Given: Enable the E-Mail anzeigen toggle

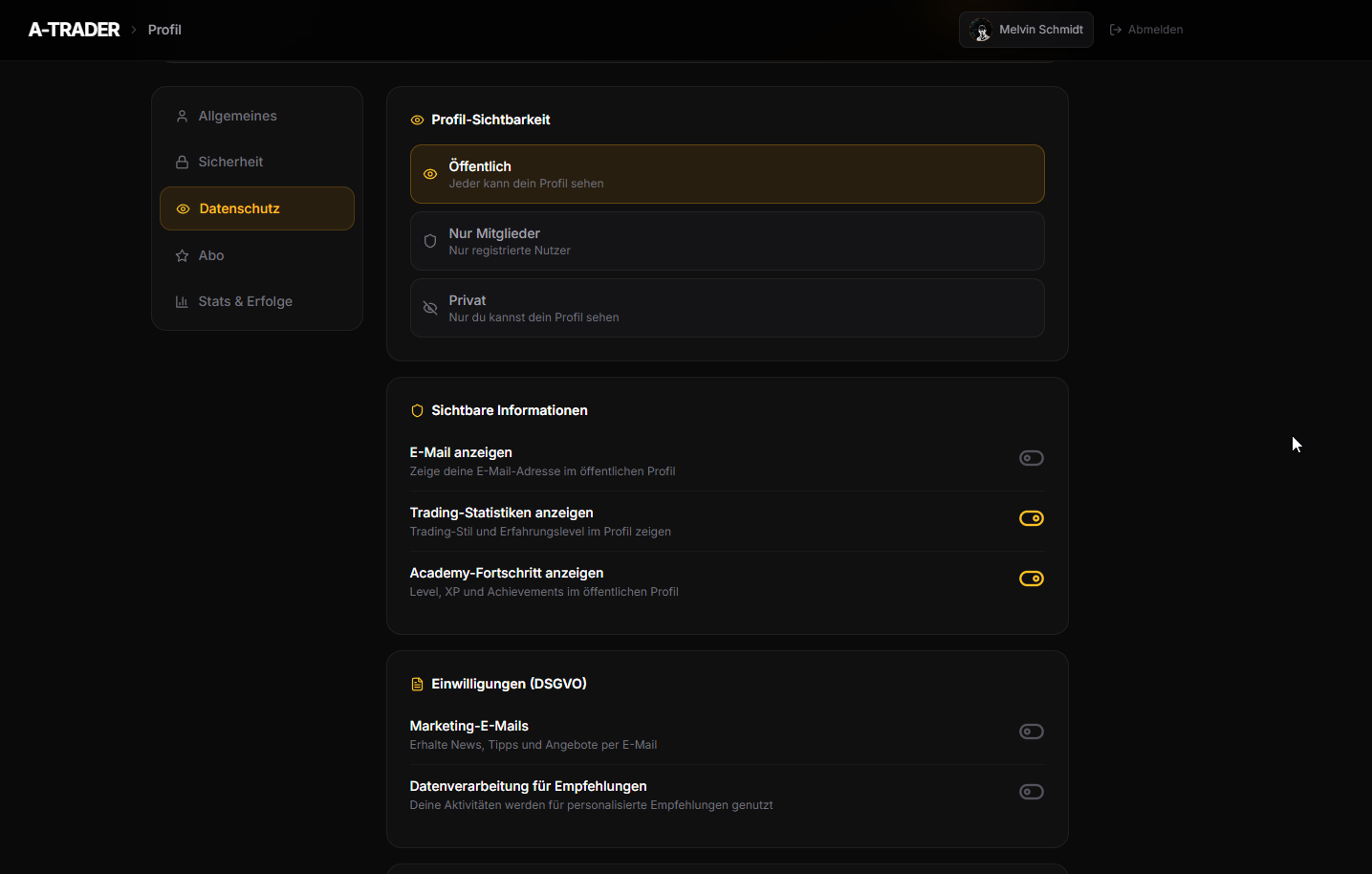Looking at the screenshot, I should pyautogui.click(x=1031, y=458).
